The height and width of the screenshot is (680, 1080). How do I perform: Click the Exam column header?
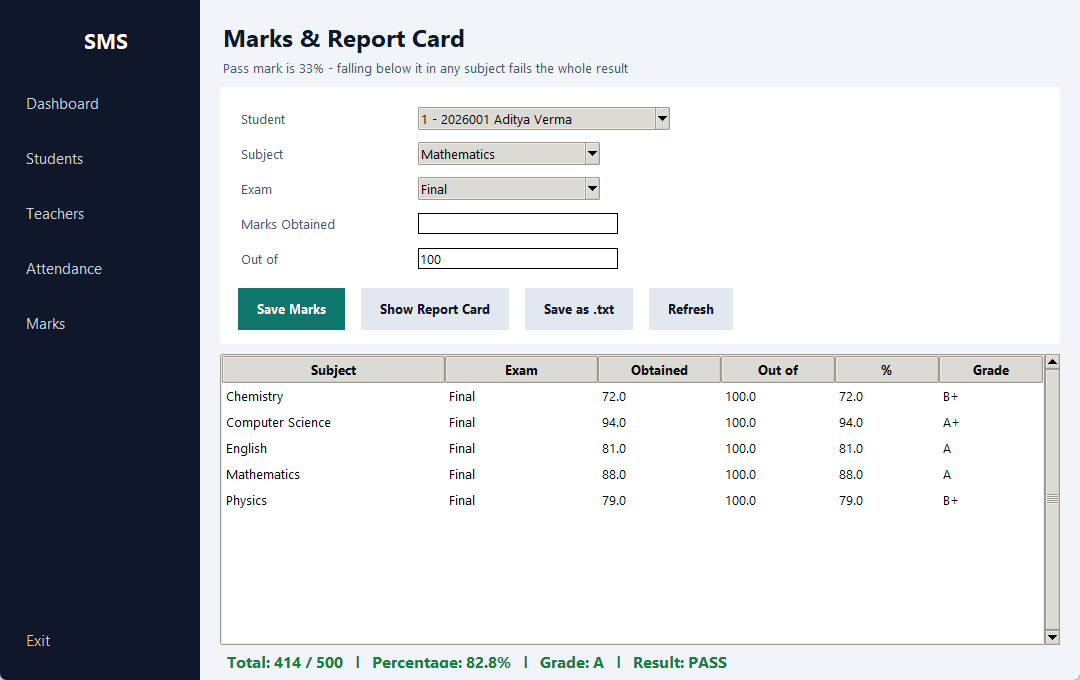(x=521, y=370)
